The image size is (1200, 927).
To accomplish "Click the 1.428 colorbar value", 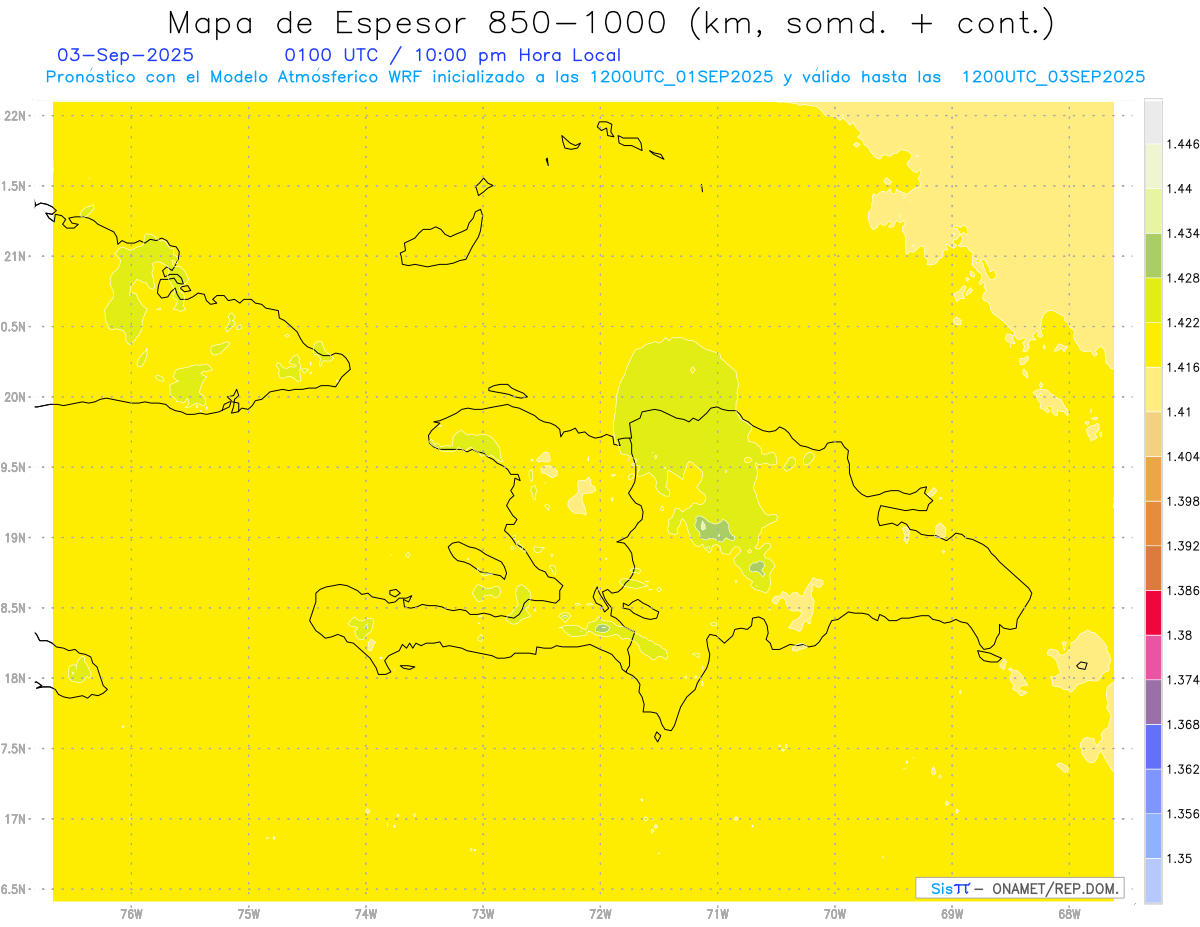I will pyautogui.click(x=1183, y=278).
